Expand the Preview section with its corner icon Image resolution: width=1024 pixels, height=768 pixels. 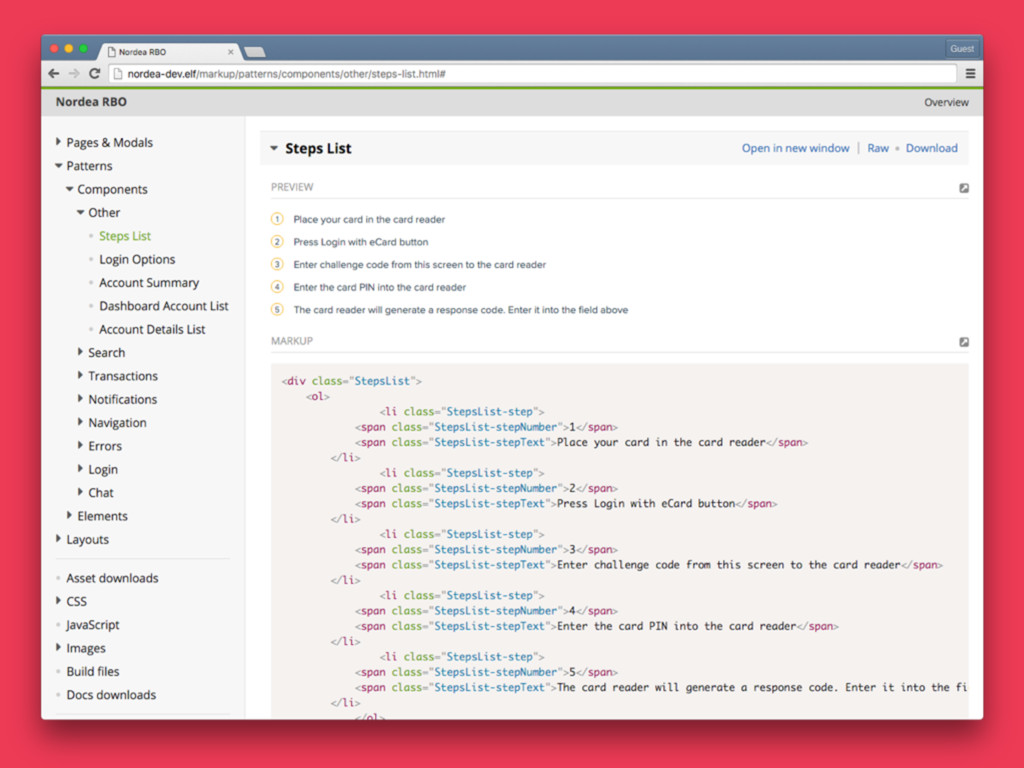(964, 188)
